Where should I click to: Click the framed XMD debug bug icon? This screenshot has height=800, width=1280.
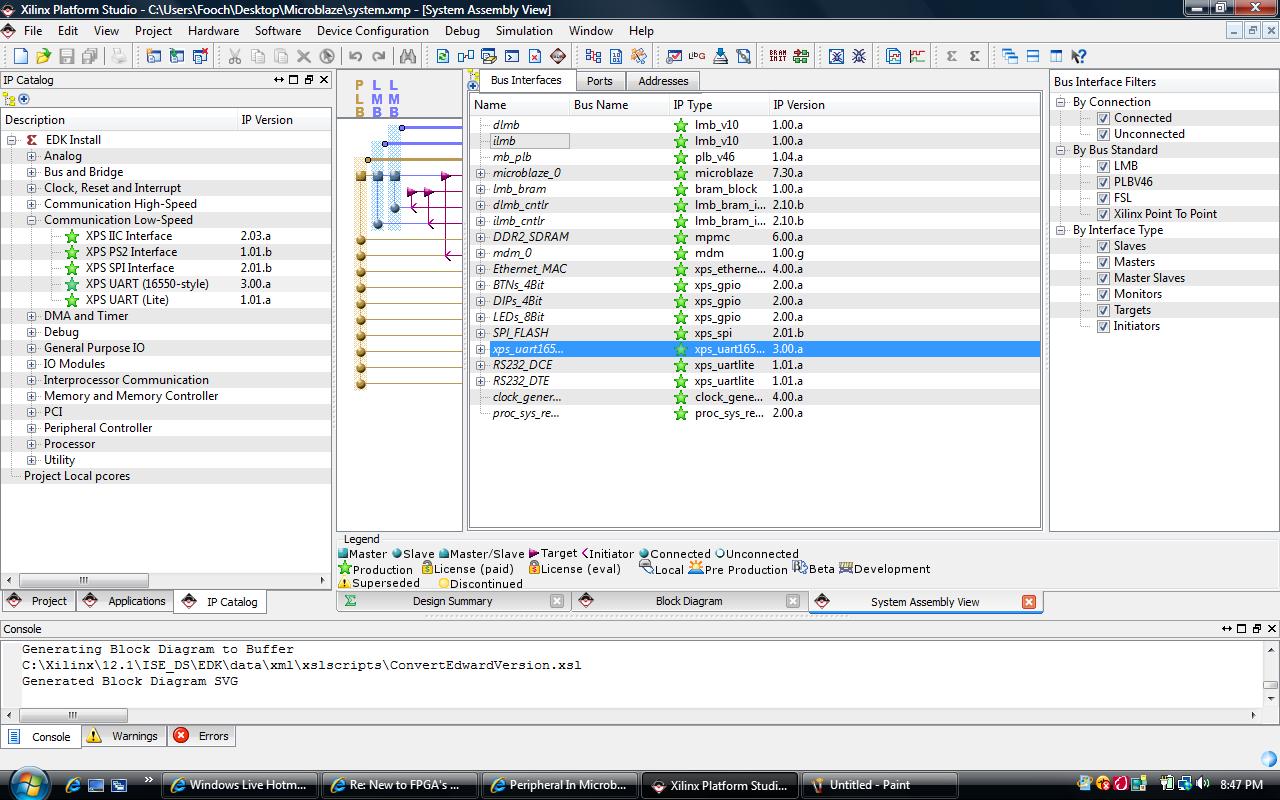(836, 56)
